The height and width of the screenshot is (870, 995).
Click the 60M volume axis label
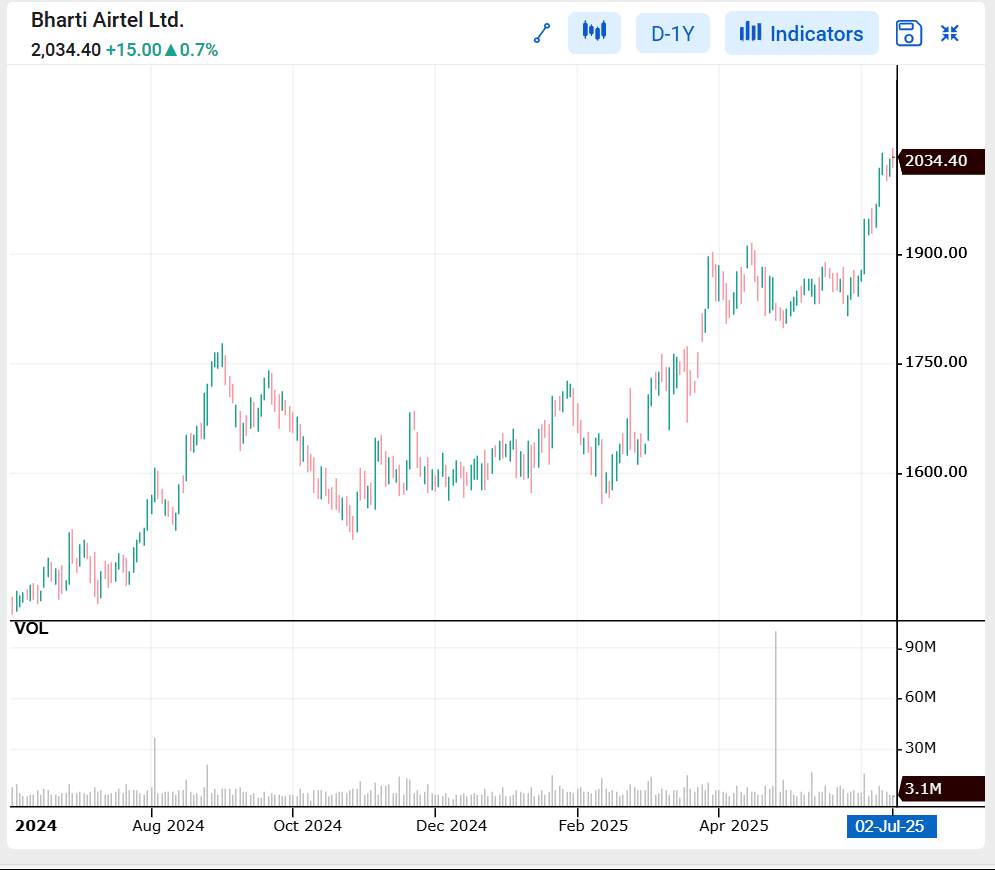(920, 697)
